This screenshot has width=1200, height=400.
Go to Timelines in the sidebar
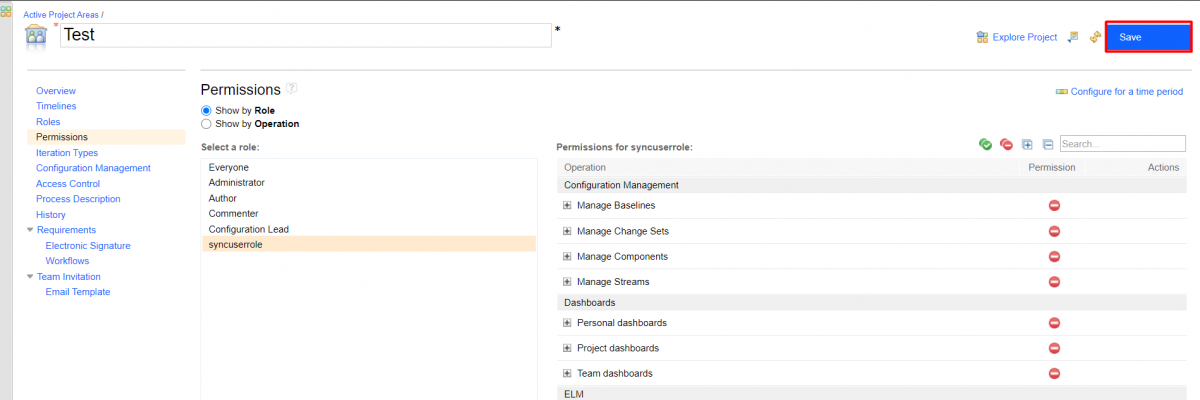[x=56, y=106]
